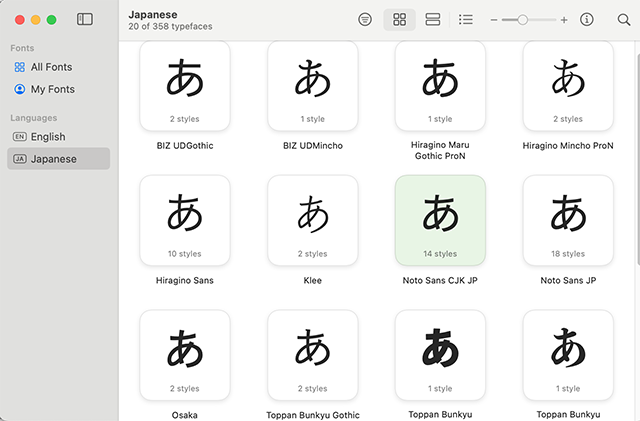
Task: Click the All Fonts grid icon
Action: [20, 67]
